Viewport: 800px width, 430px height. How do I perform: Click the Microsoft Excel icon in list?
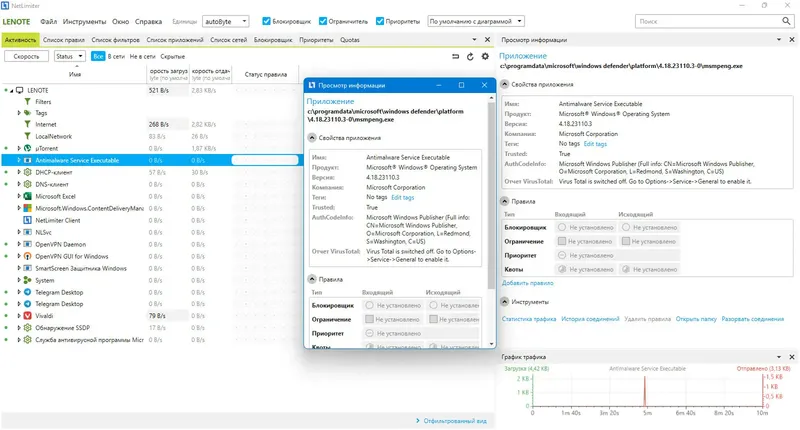pyautogui.click(x=28, y=196)
